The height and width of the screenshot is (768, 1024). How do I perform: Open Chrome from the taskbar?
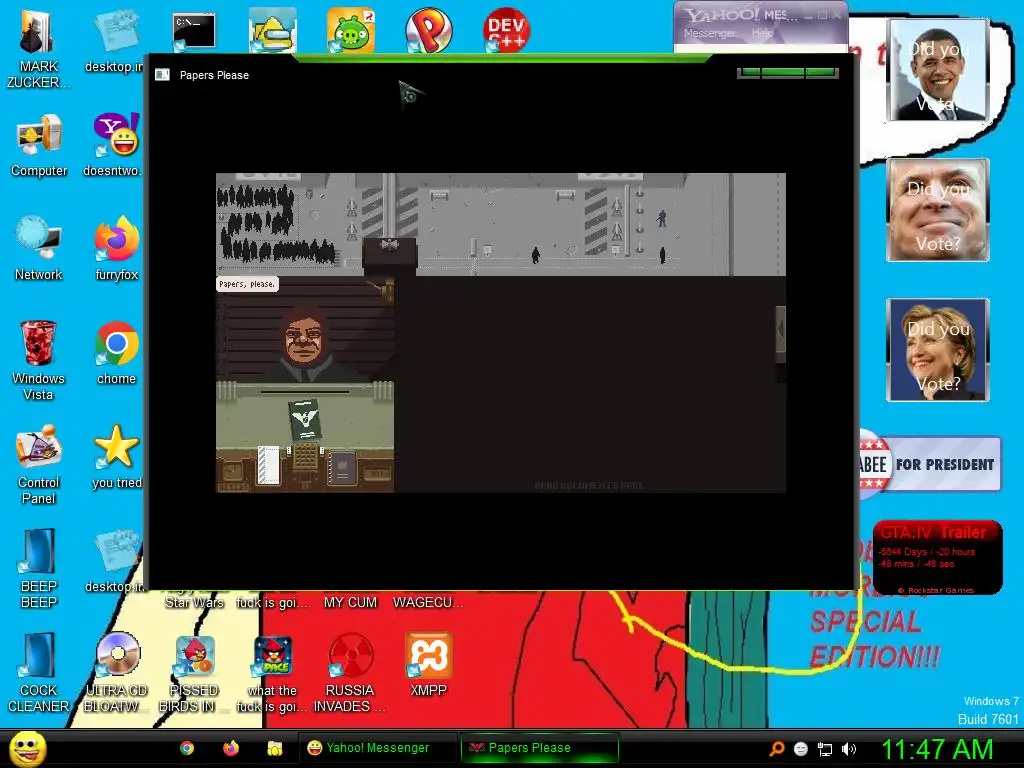[x=187, y=748]
